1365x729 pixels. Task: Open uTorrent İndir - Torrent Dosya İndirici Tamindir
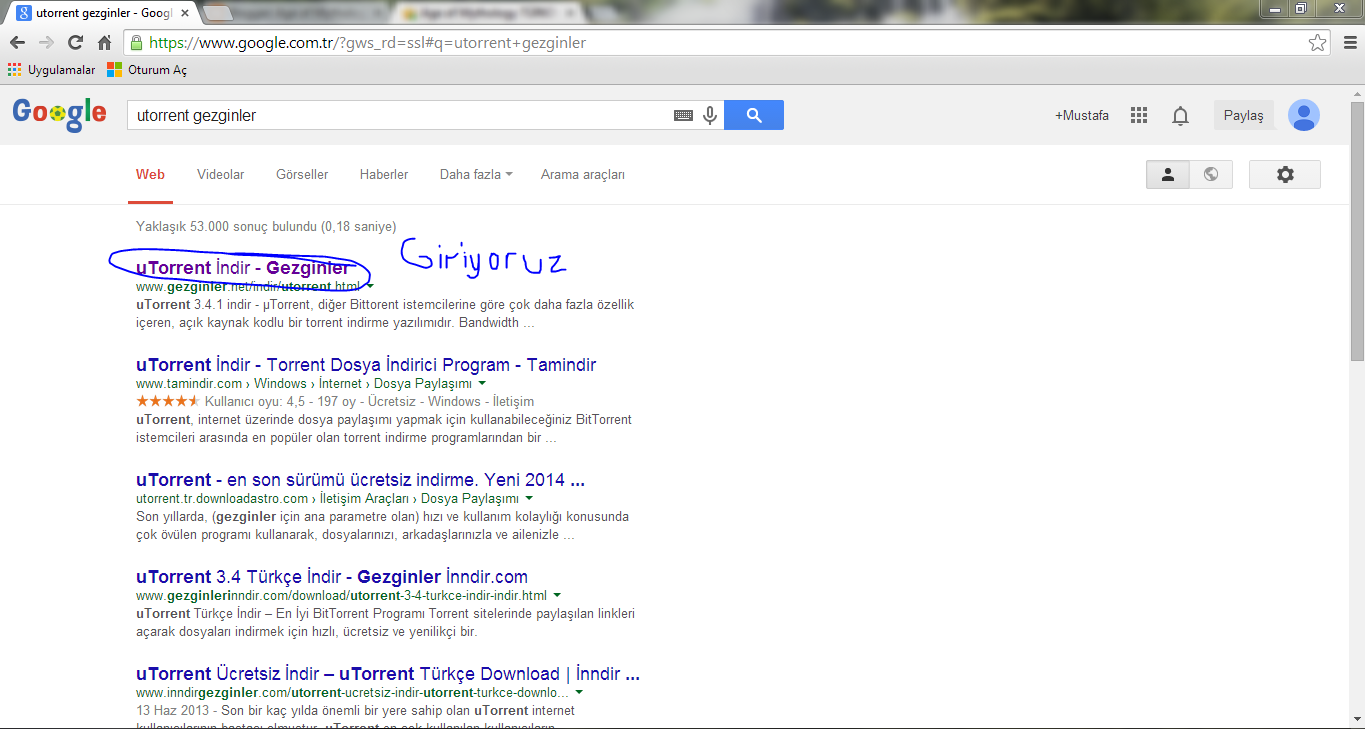tap(366, 365)
